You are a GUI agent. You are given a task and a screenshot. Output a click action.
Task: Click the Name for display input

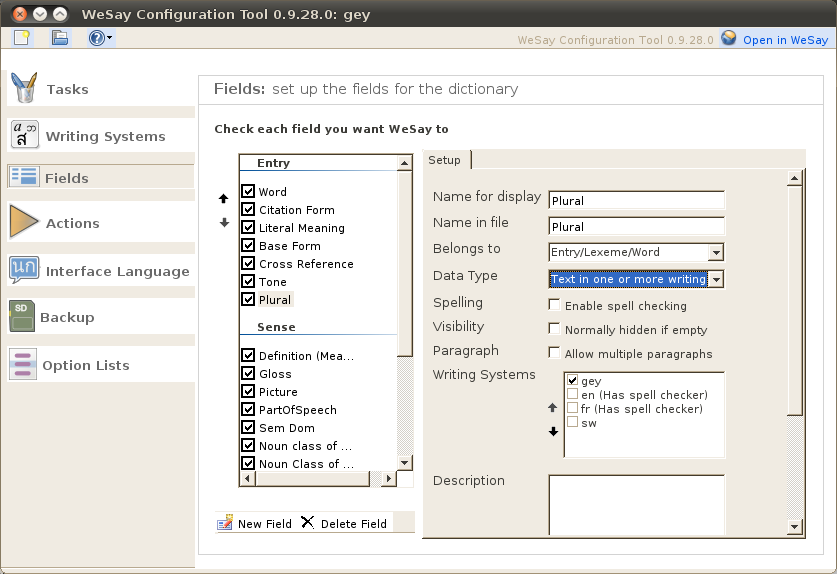(636, 201)
